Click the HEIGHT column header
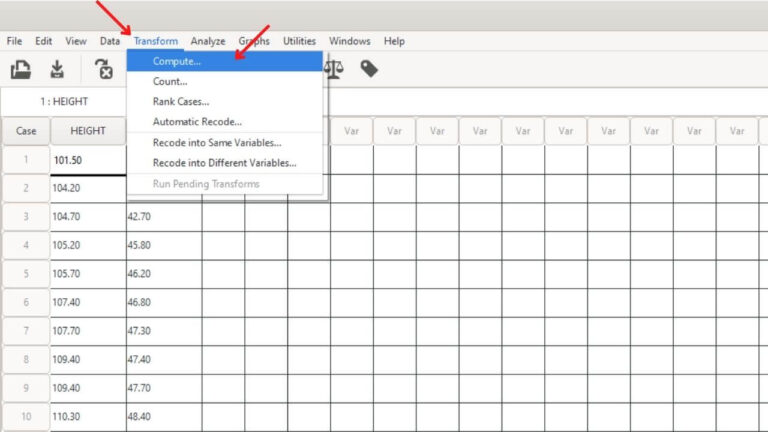Screen dimensions: 768x432 click(x=88, y=131)
